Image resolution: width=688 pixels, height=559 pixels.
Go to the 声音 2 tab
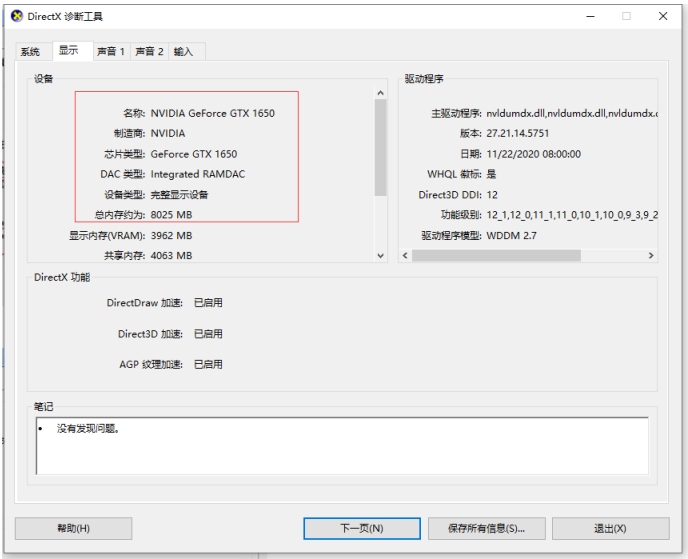coord(149,51)
